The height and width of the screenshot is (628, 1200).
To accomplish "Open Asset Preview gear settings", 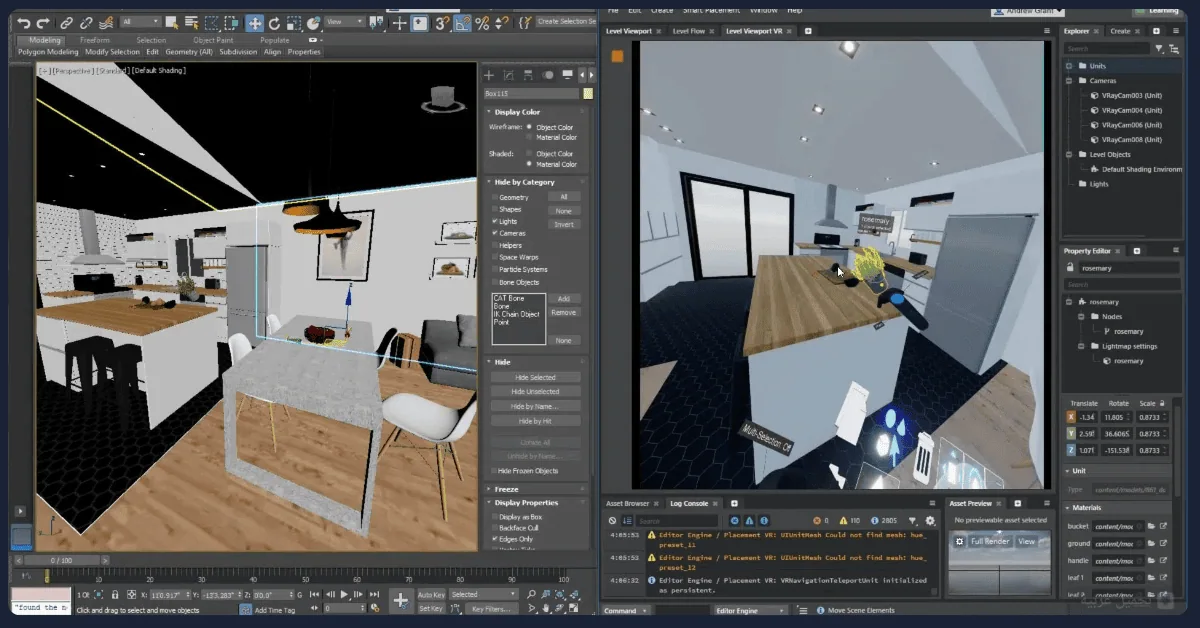I will tap(959, 541).
